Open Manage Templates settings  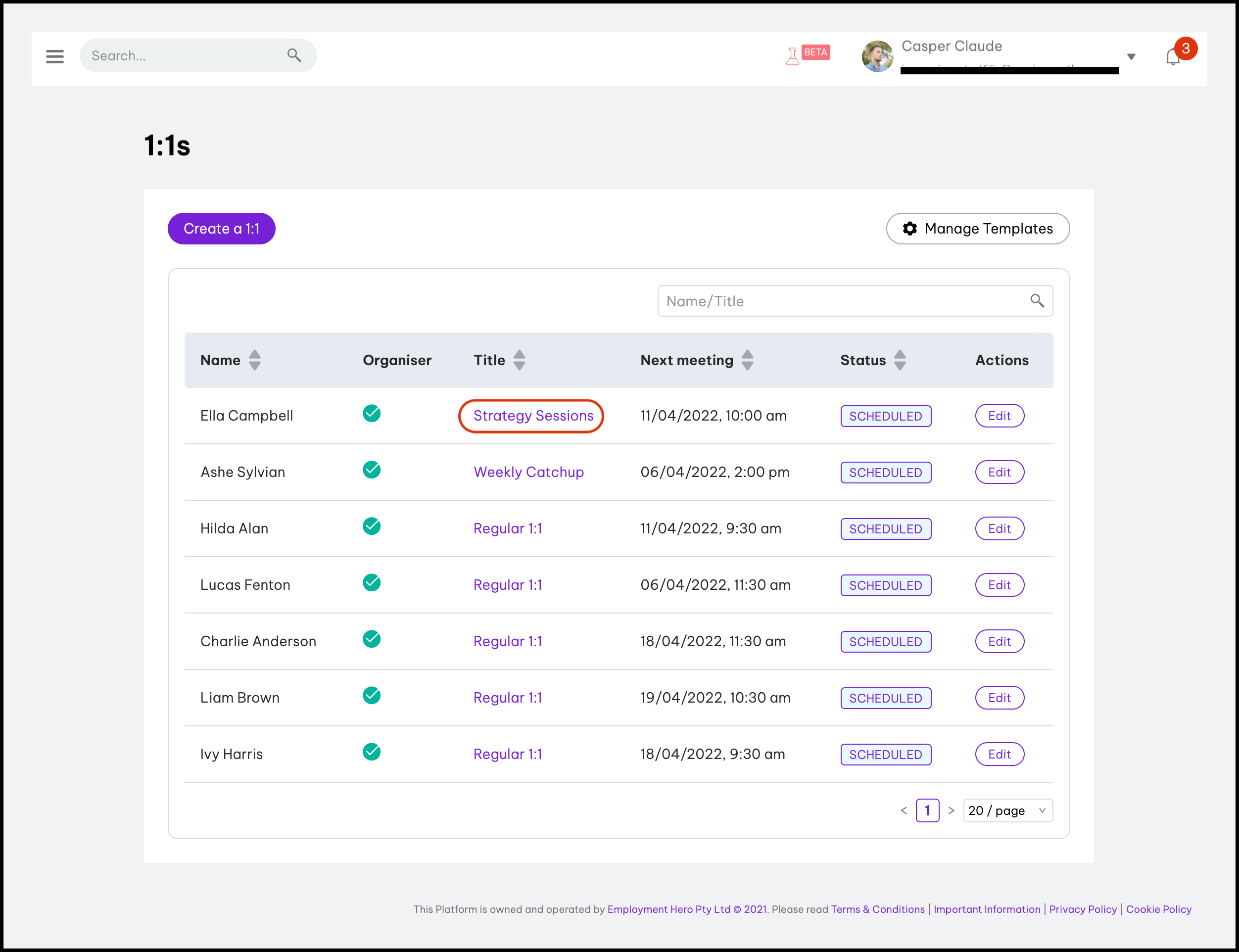click(x=978, y=229)
